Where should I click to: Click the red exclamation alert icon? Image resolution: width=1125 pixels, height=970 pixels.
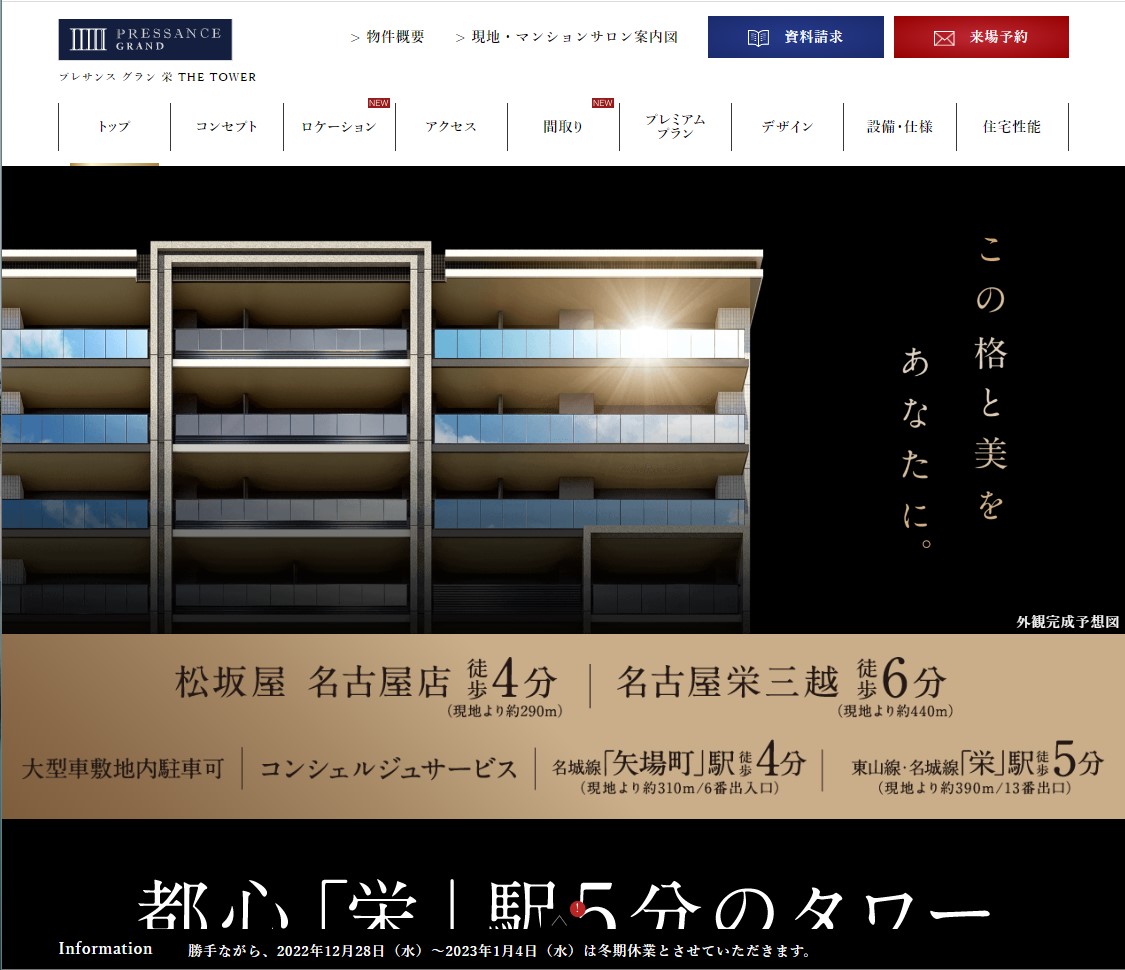tap(578, 909)
